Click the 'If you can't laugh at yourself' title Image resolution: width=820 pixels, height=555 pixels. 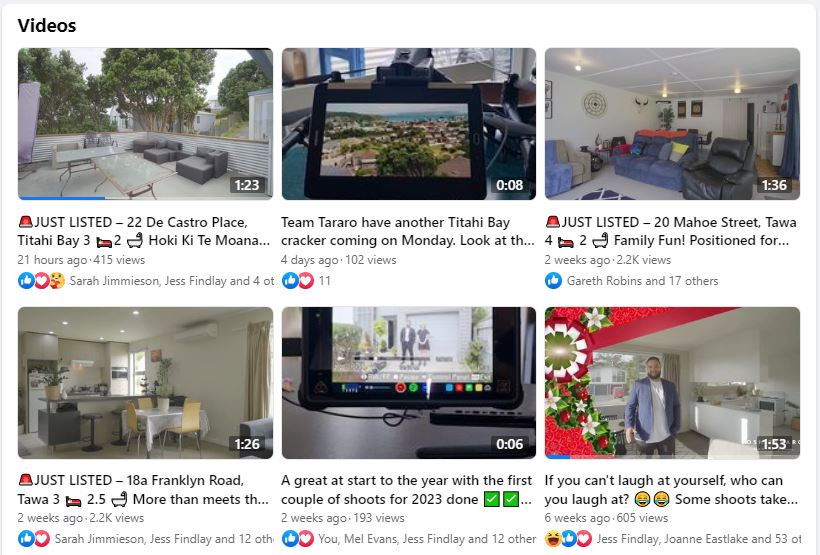pos(671,490)
